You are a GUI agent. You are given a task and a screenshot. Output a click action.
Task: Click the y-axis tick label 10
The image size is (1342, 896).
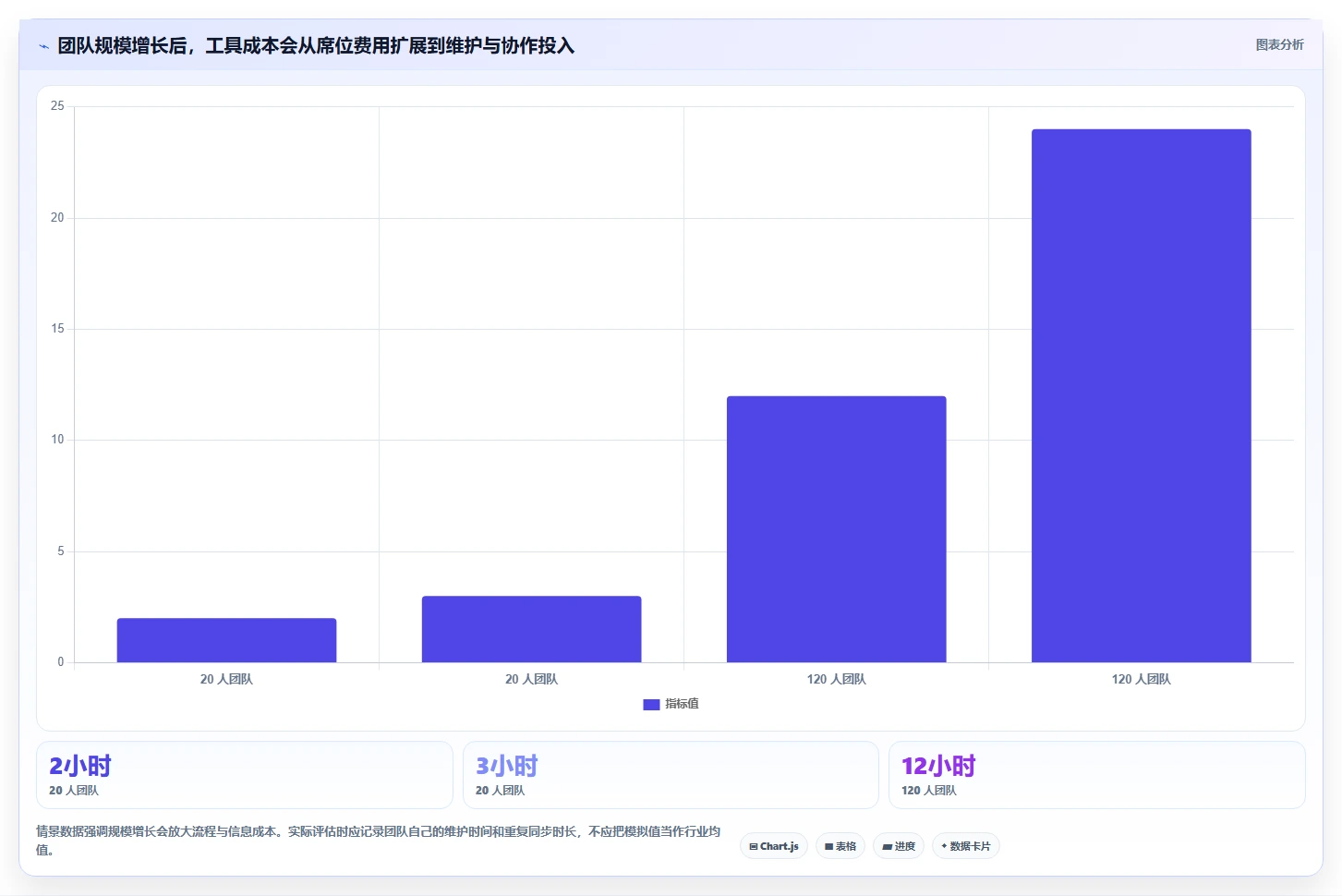57,440
